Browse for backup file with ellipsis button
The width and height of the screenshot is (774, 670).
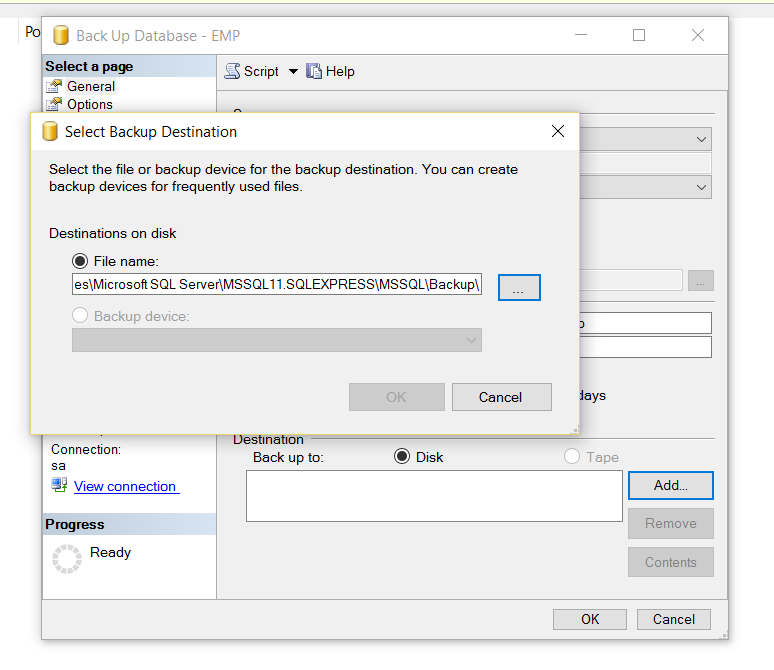519,287
